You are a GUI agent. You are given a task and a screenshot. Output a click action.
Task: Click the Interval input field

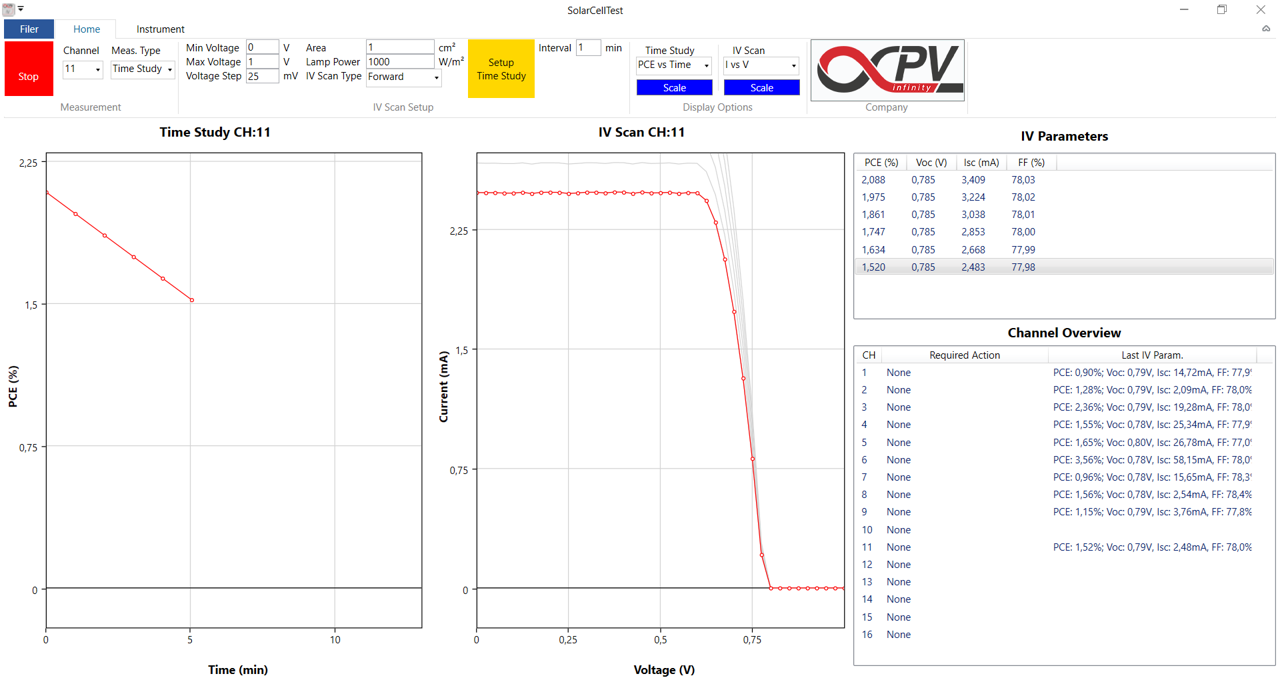pos(587,46)
